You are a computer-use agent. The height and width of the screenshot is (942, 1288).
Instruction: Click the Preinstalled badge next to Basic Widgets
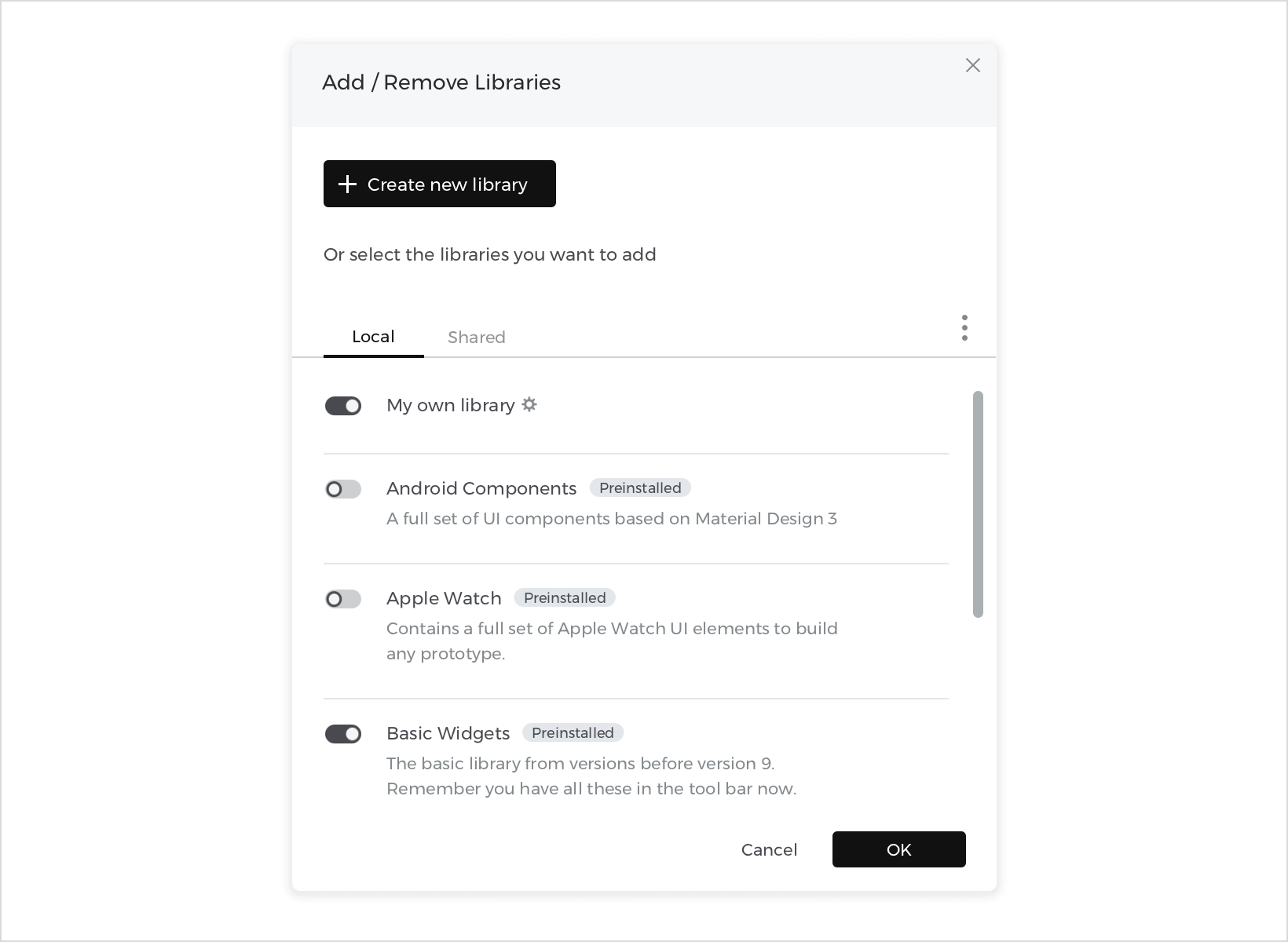(x=573, y=732)
